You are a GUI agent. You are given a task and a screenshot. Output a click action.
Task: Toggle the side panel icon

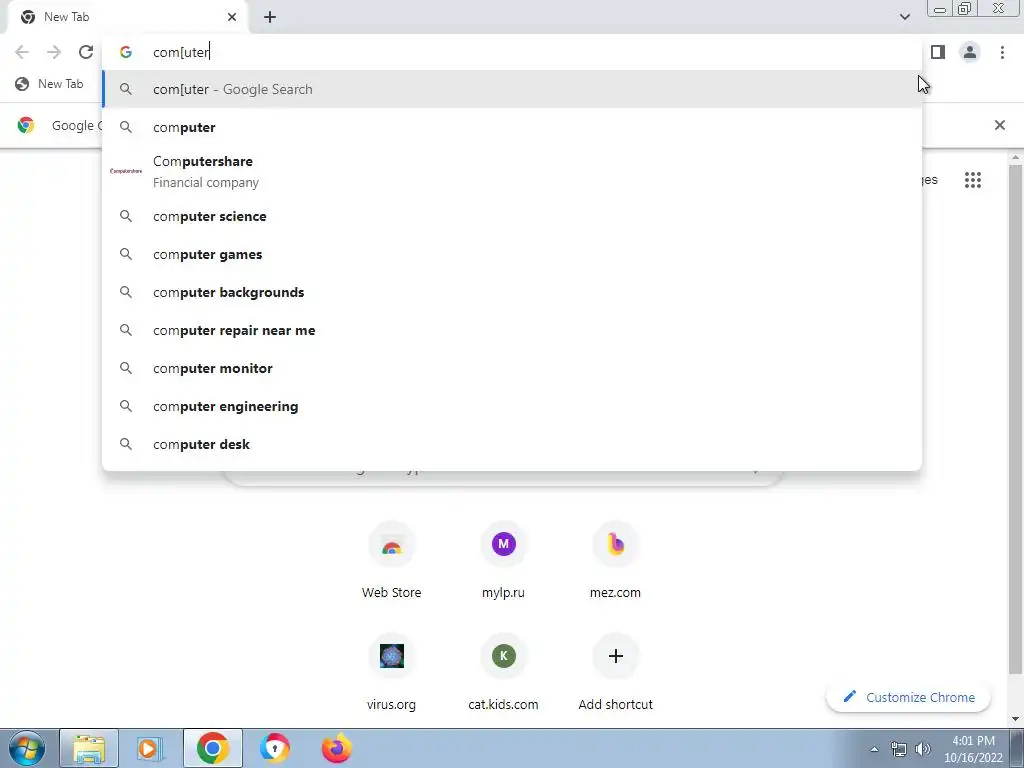pos(938,52)
